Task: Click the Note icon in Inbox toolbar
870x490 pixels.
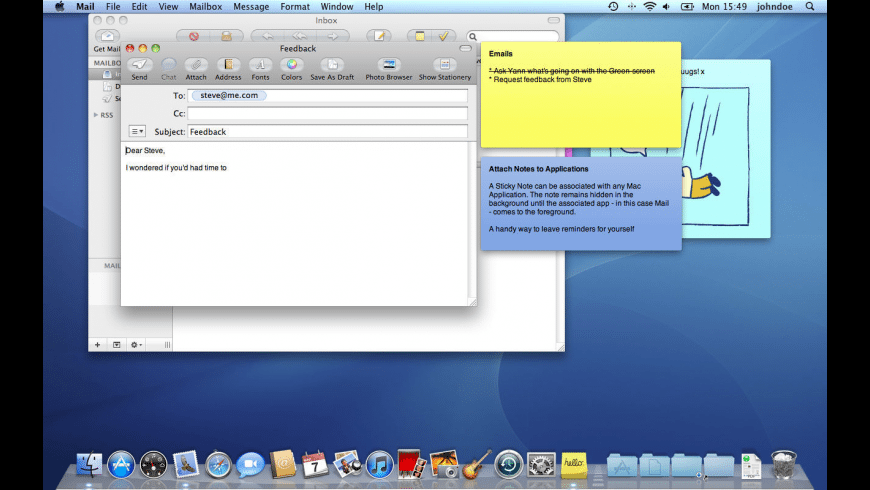Action: [419, 36]
